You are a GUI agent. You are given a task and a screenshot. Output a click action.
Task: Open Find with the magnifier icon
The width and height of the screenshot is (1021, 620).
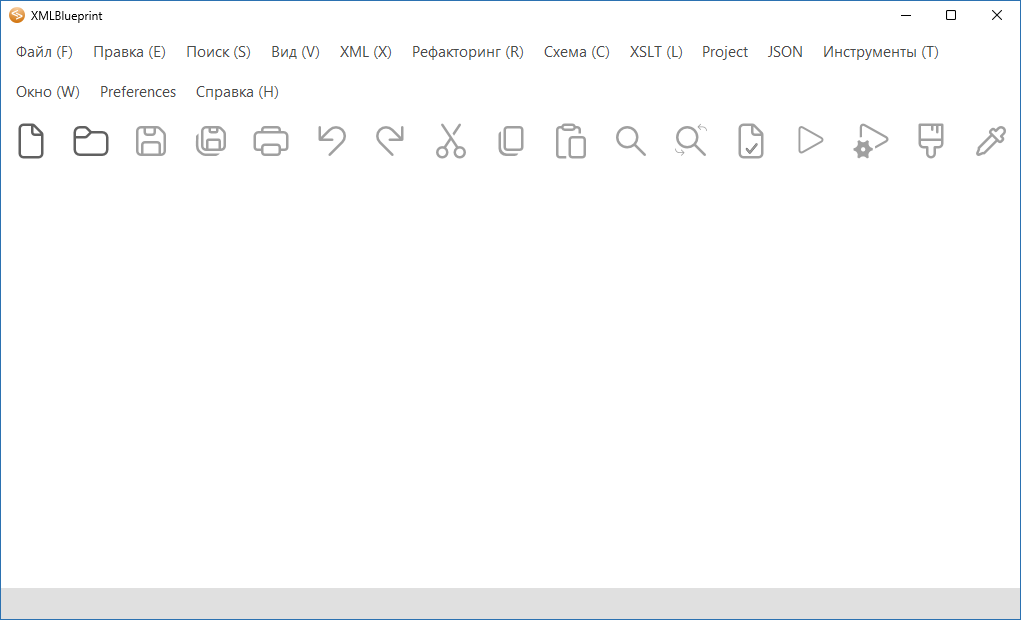(630, 141)
